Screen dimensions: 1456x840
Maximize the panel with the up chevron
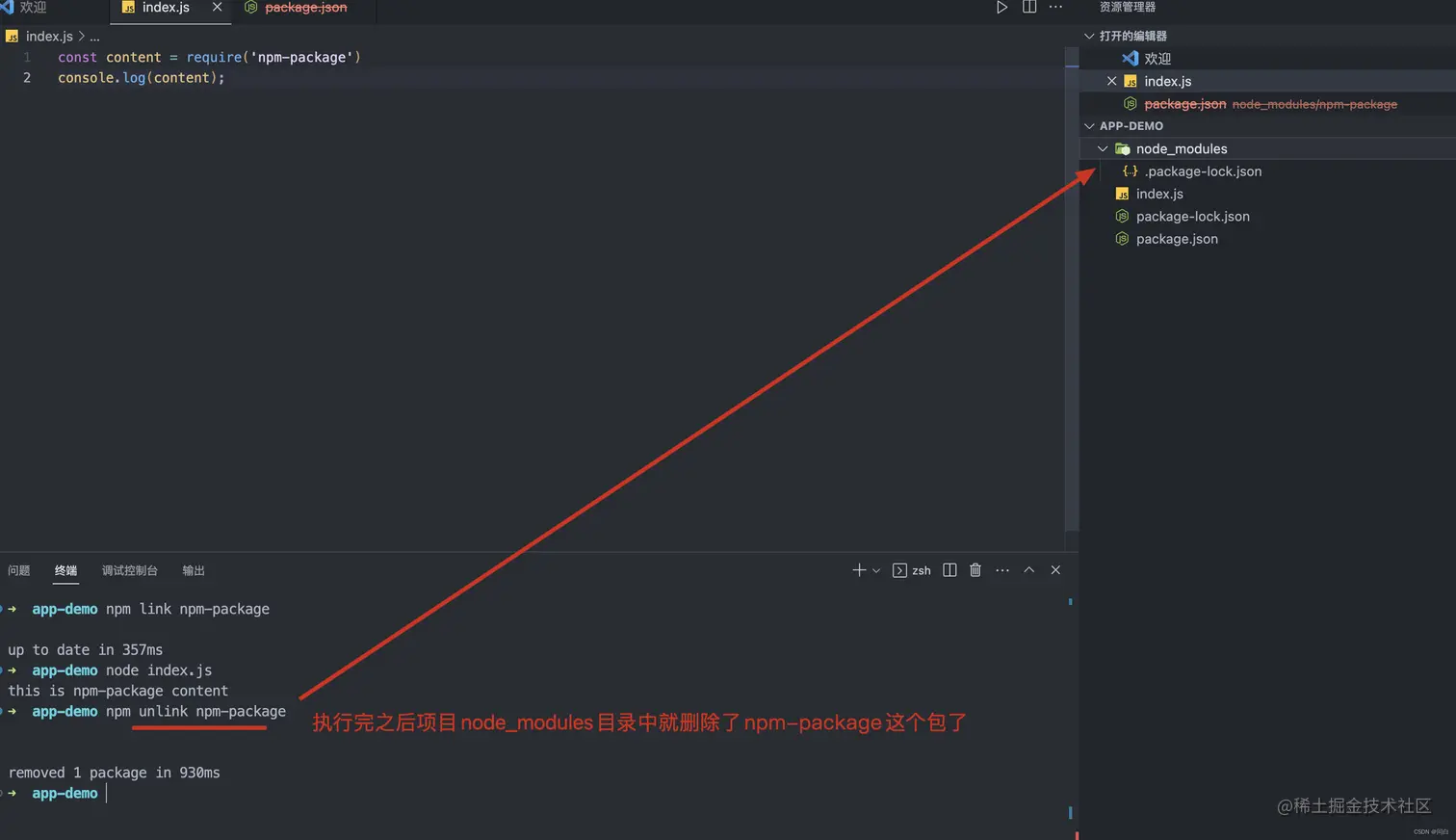1028,570
